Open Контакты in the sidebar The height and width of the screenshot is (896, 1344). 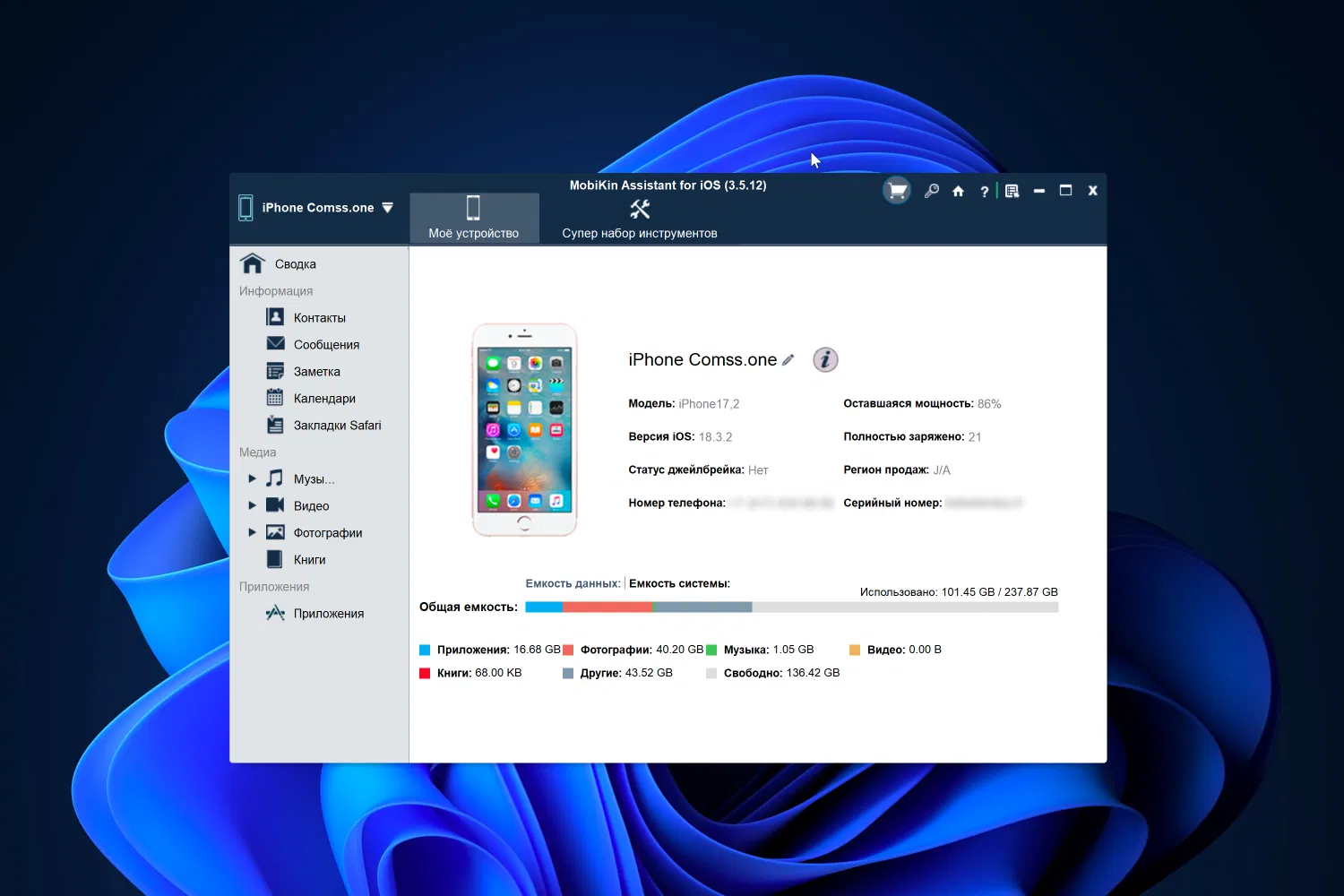tap(319, 318)
